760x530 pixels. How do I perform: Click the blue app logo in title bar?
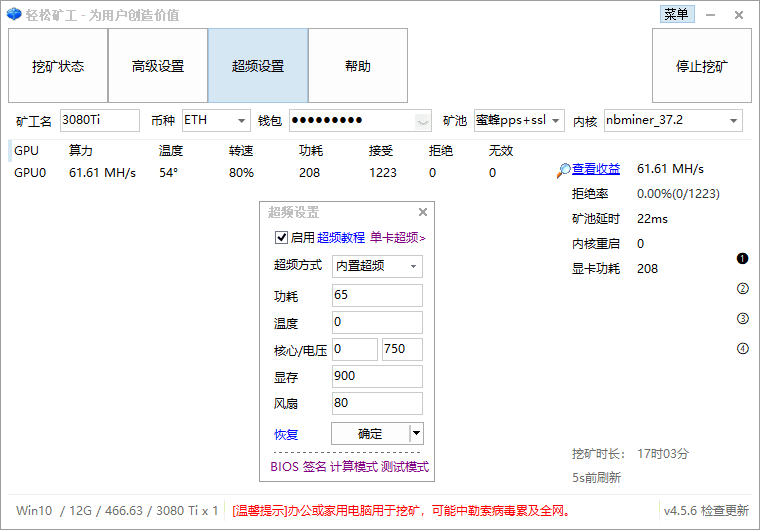(13, 14)
